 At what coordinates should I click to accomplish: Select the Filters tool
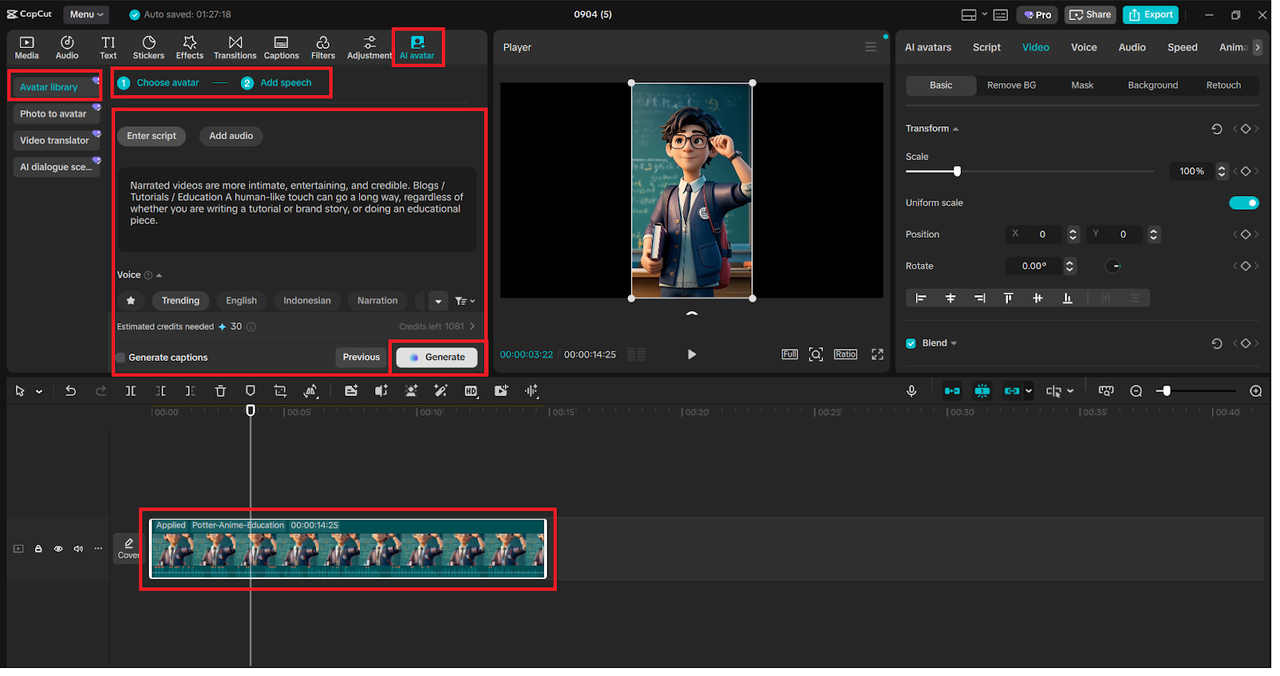click(322, 47)
